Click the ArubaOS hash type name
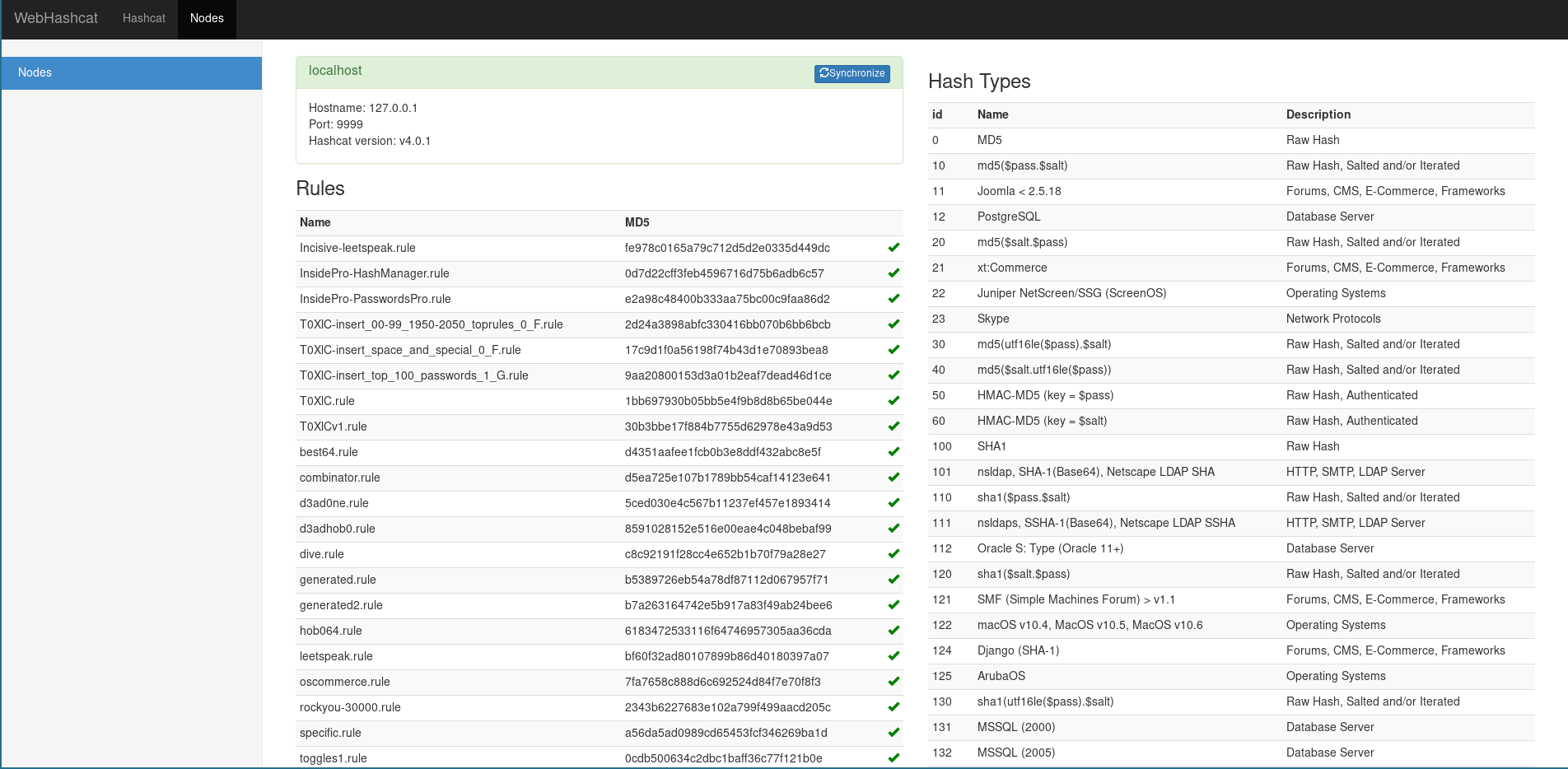The image size is (1568, 769). pos(1001,676)
